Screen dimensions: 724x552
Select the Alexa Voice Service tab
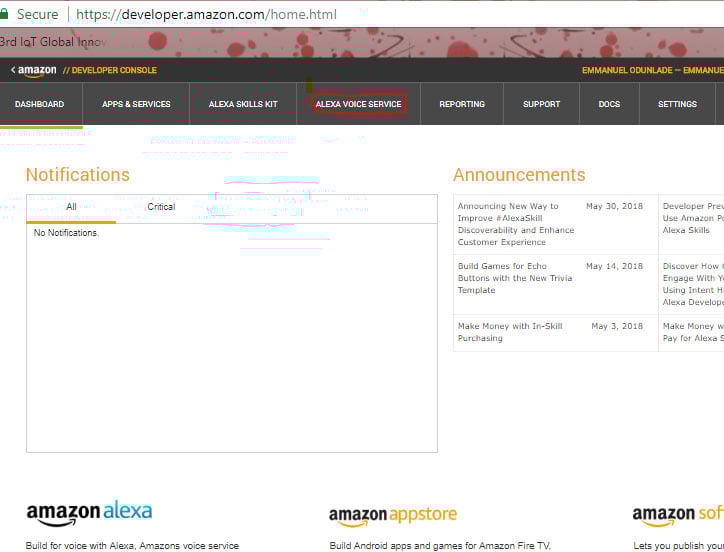[359, 104]
